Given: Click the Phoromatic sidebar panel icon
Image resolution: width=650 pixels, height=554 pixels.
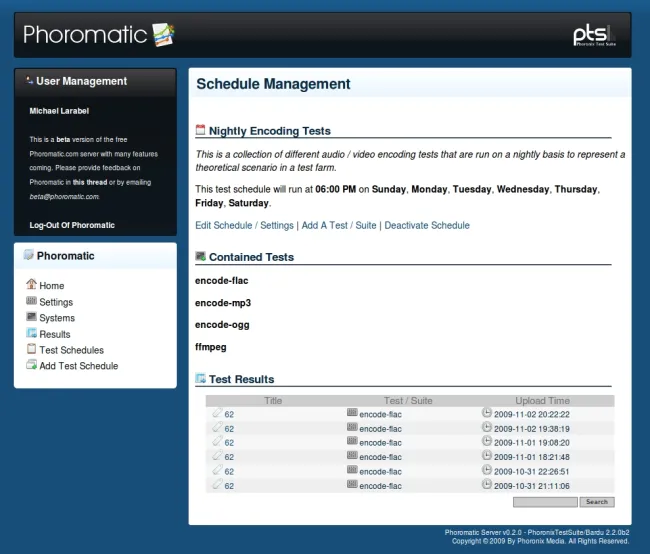Looking at the screenshot, I should (28, 255).
